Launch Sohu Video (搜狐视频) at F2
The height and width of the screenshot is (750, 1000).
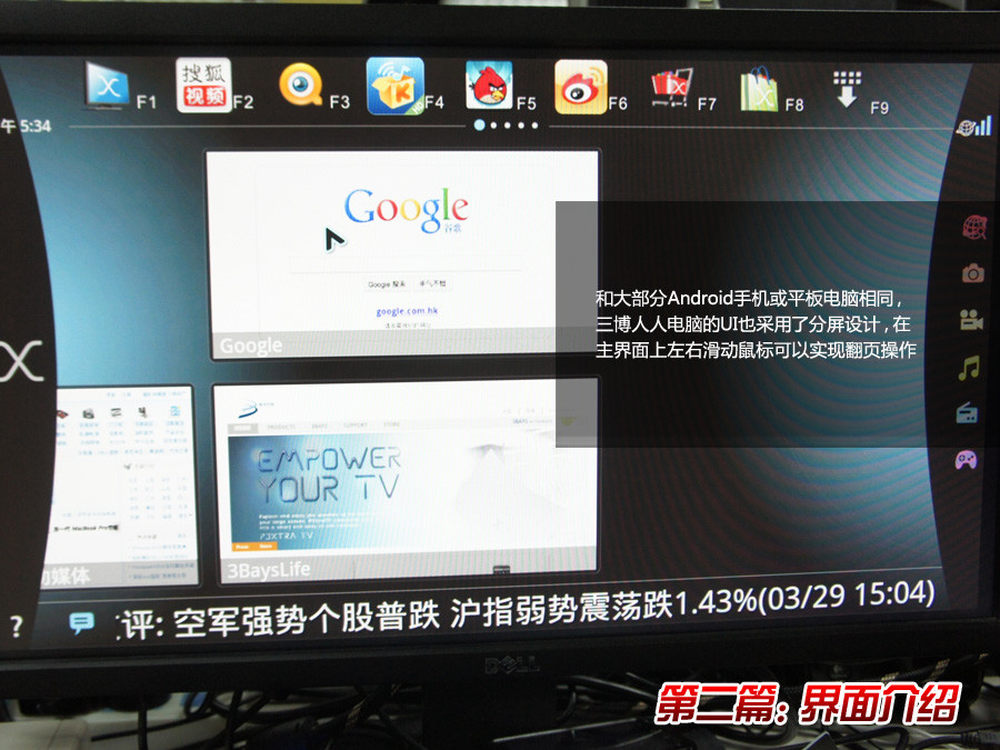[x=203, y=85]
